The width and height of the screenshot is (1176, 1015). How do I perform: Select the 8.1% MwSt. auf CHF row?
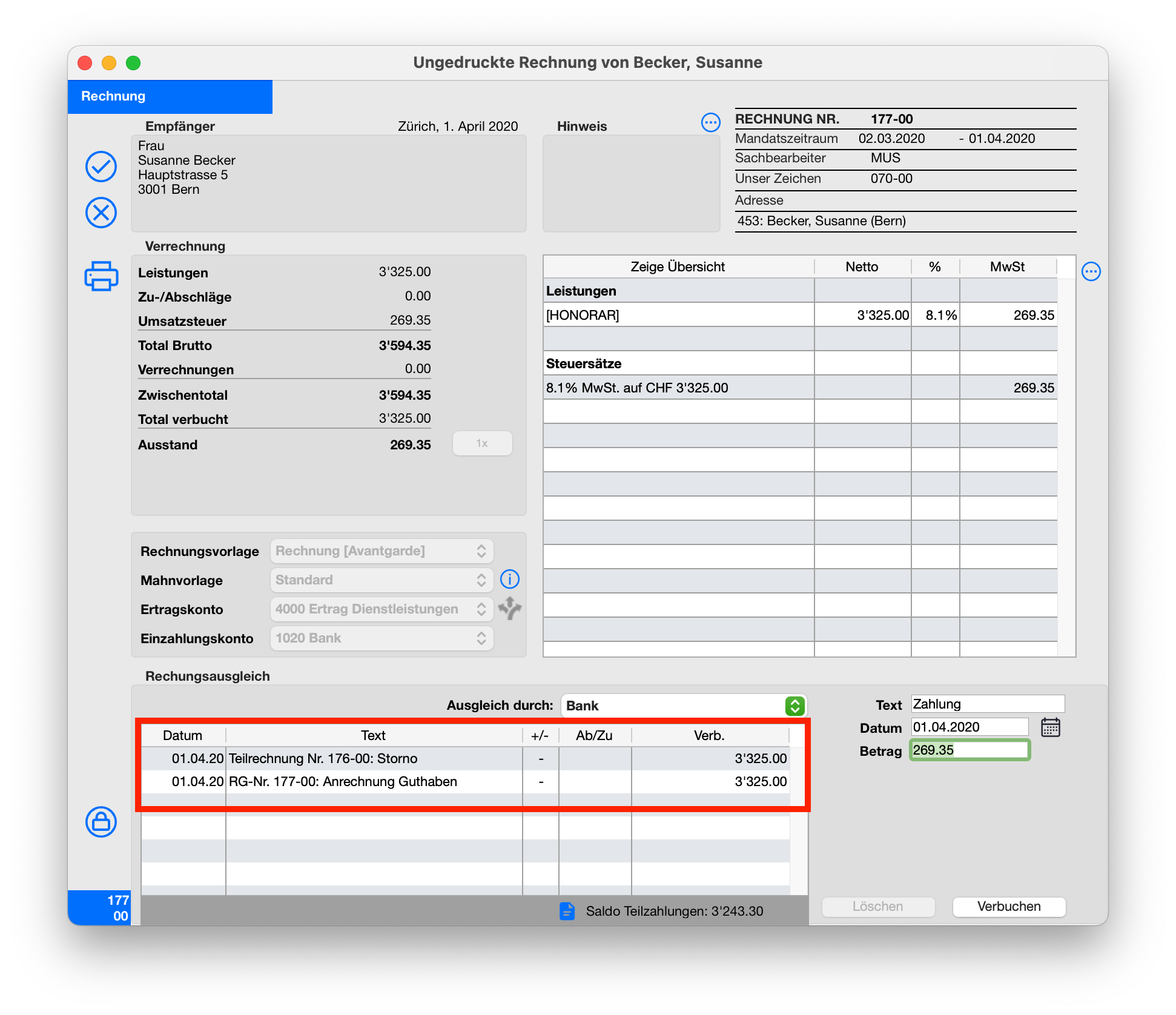[x=800, y=388]
